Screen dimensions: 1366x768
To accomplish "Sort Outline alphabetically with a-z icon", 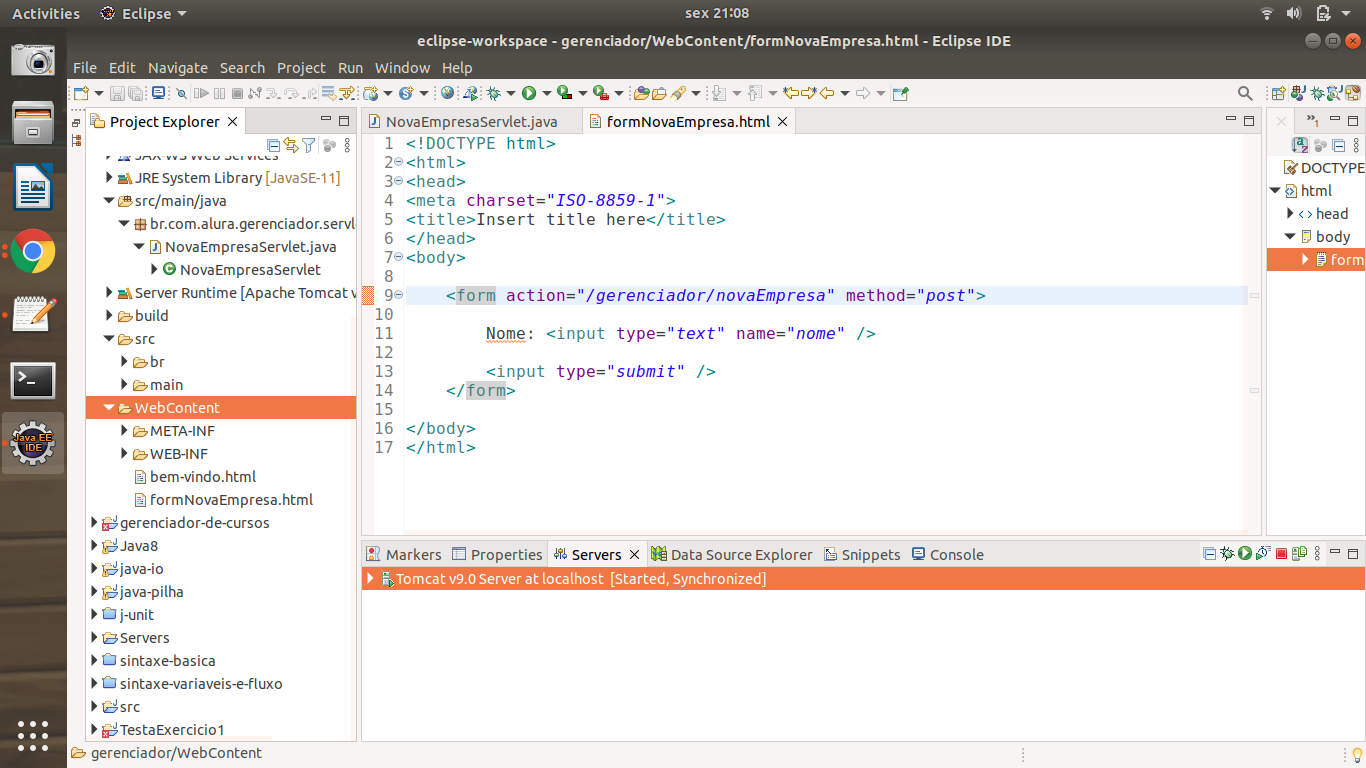I will click(1300, 145).
